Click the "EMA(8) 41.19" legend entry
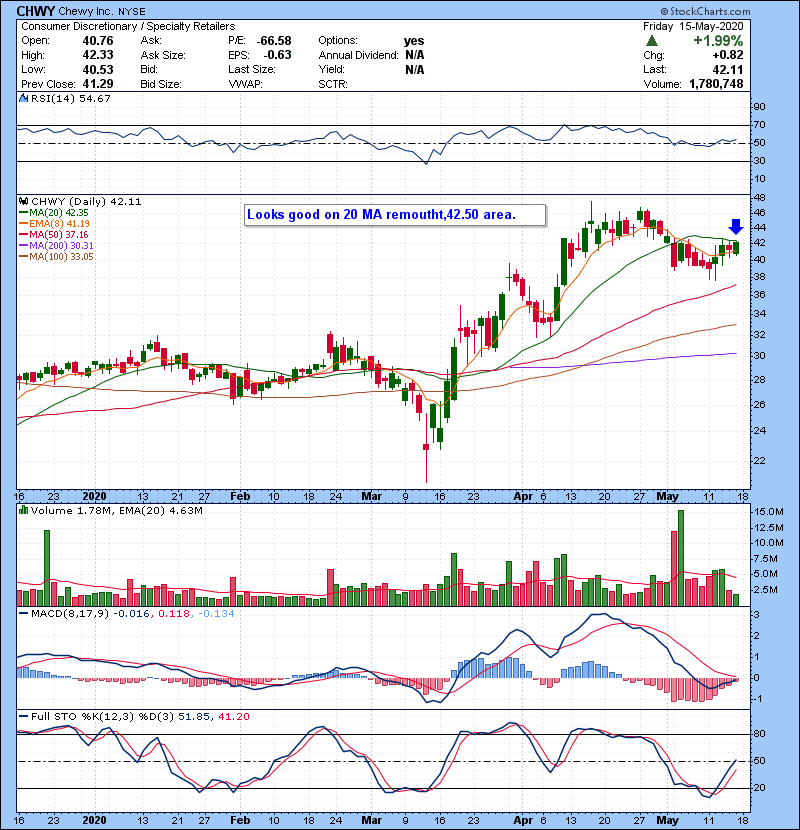The height and width of the screenshot is (830, 800). coord(53,224)
